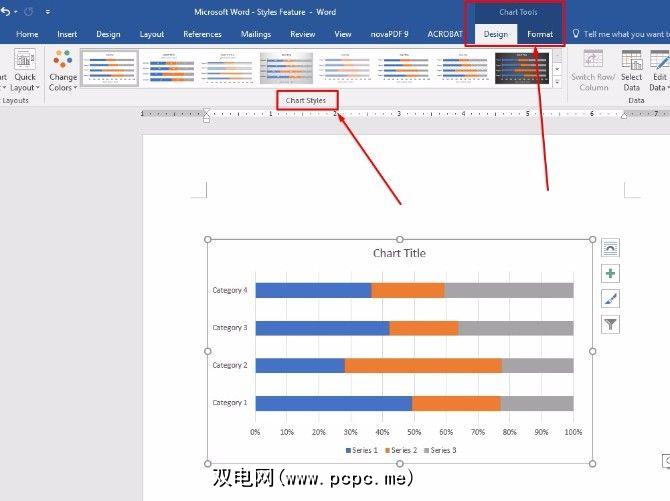The image size is (670, 501).
Task: Click the top-right chart resize handle
Action: (x=592, y=239)
